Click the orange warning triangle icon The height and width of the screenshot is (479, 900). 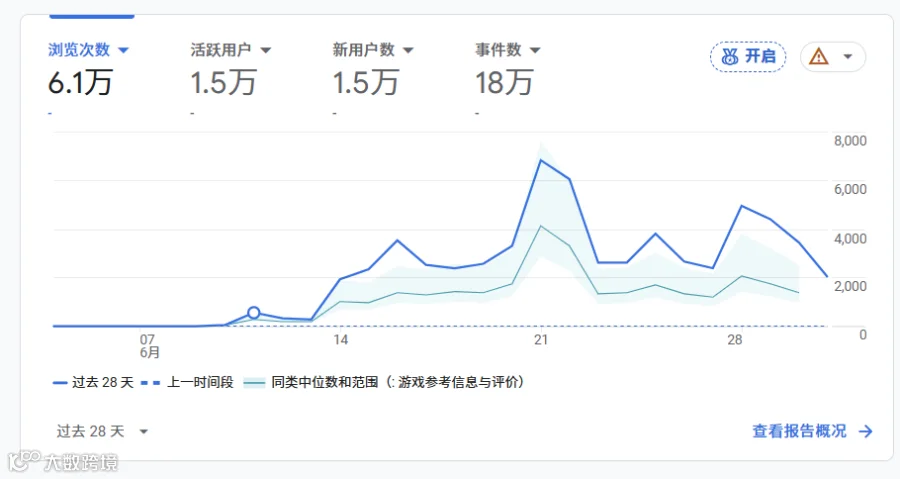coord(818,57)
